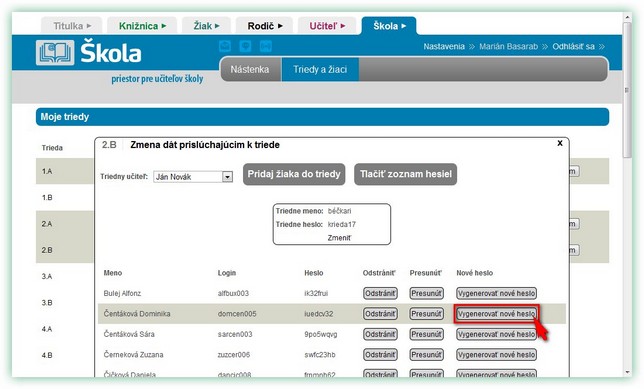Click class password value krieda17
Image resolution: width=644 pixels, height=389 pixels.
(342, 224)
